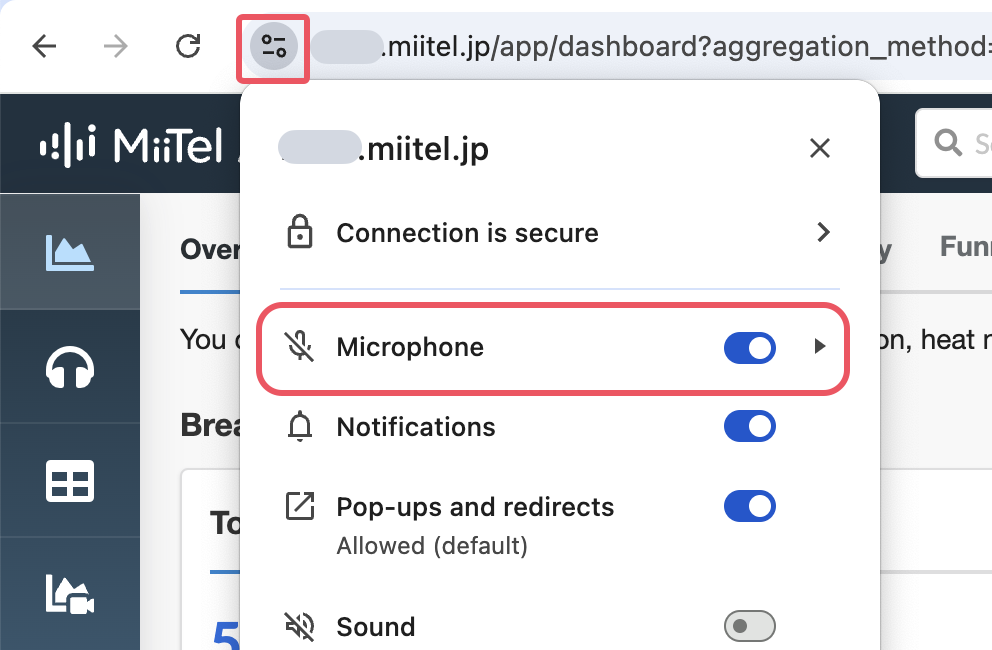Image resolution: width=992 pixels, height=650 pixels.
Task: Click the MiiTel logo
Action: [131, 146]
